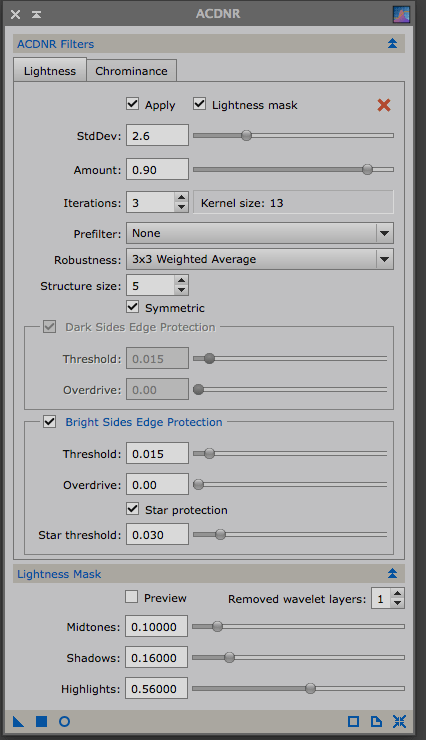Click the Amount value field
This screenshot has height=740, width=426.
(x=157, y=170)
